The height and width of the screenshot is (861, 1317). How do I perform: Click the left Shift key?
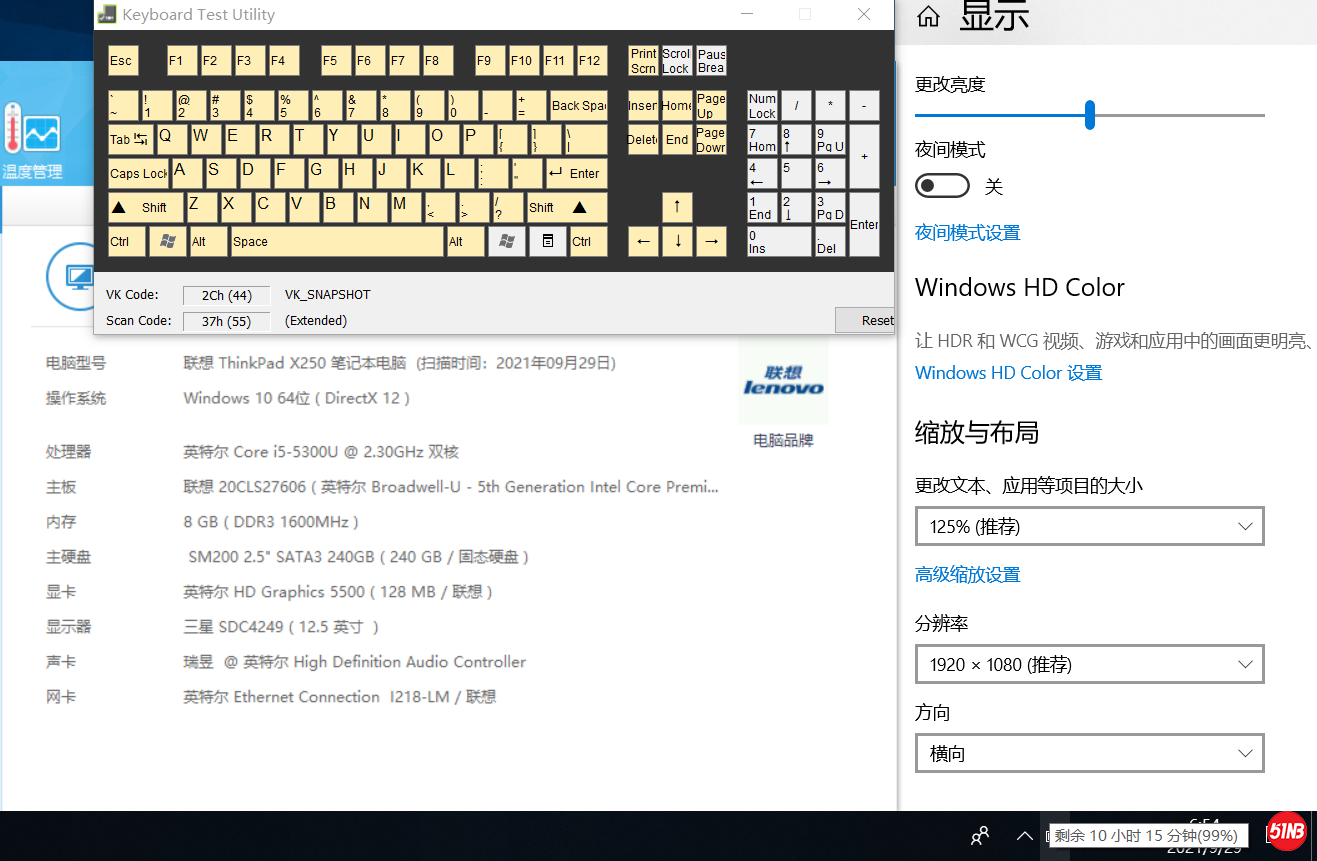tap(146, 207)
